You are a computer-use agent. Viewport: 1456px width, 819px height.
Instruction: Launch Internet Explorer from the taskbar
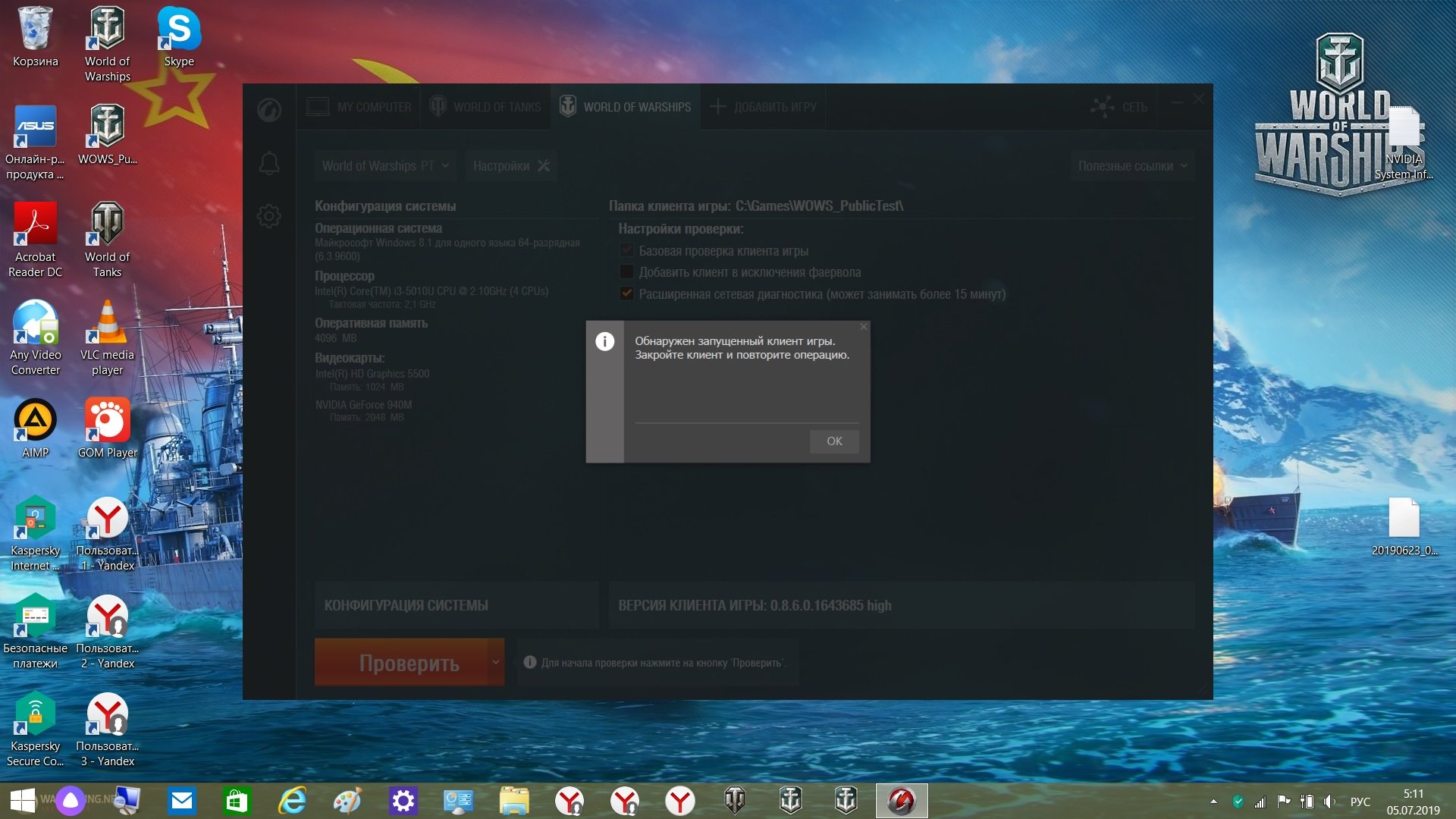pos(293,801)
